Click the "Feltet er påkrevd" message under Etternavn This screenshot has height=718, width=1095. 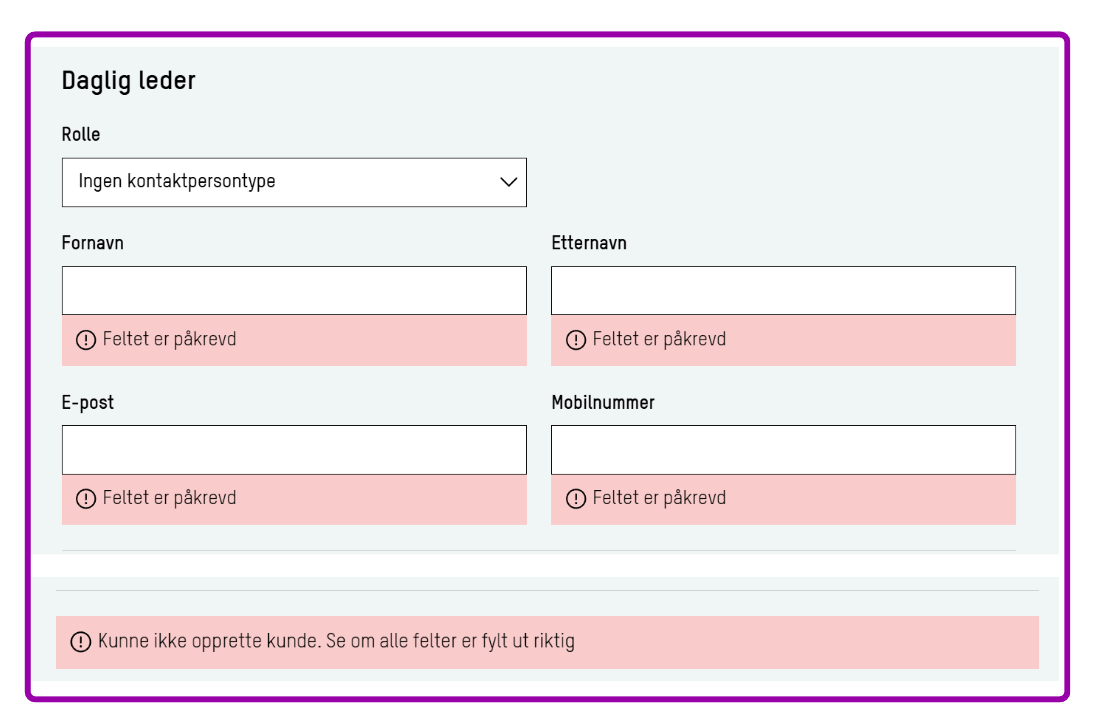coord(659,340)
